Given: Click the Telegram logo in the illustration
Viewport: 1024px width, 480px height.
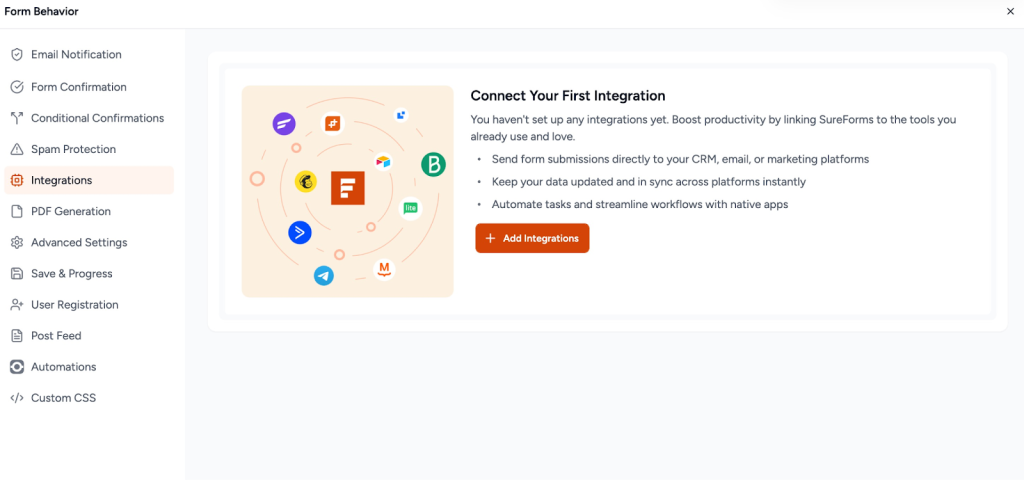Looking at the screenshot, I should click(x=323, y=276).
